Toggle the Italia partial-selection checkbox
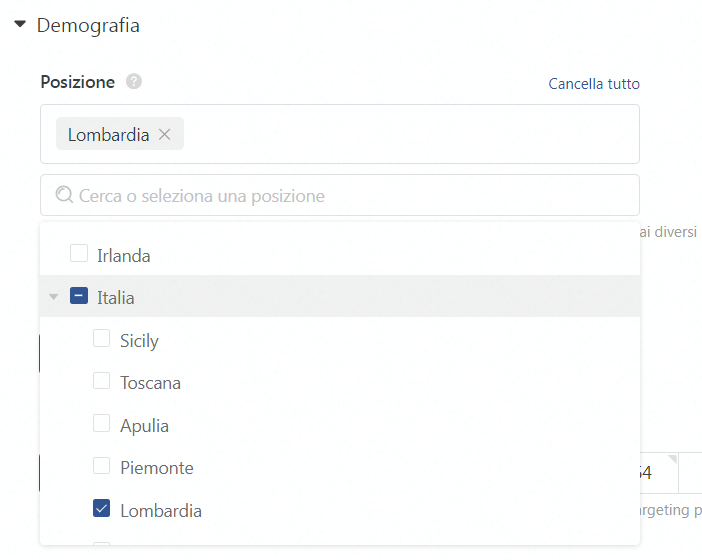The height and width of the screenshot is (560, 702). 79,296
